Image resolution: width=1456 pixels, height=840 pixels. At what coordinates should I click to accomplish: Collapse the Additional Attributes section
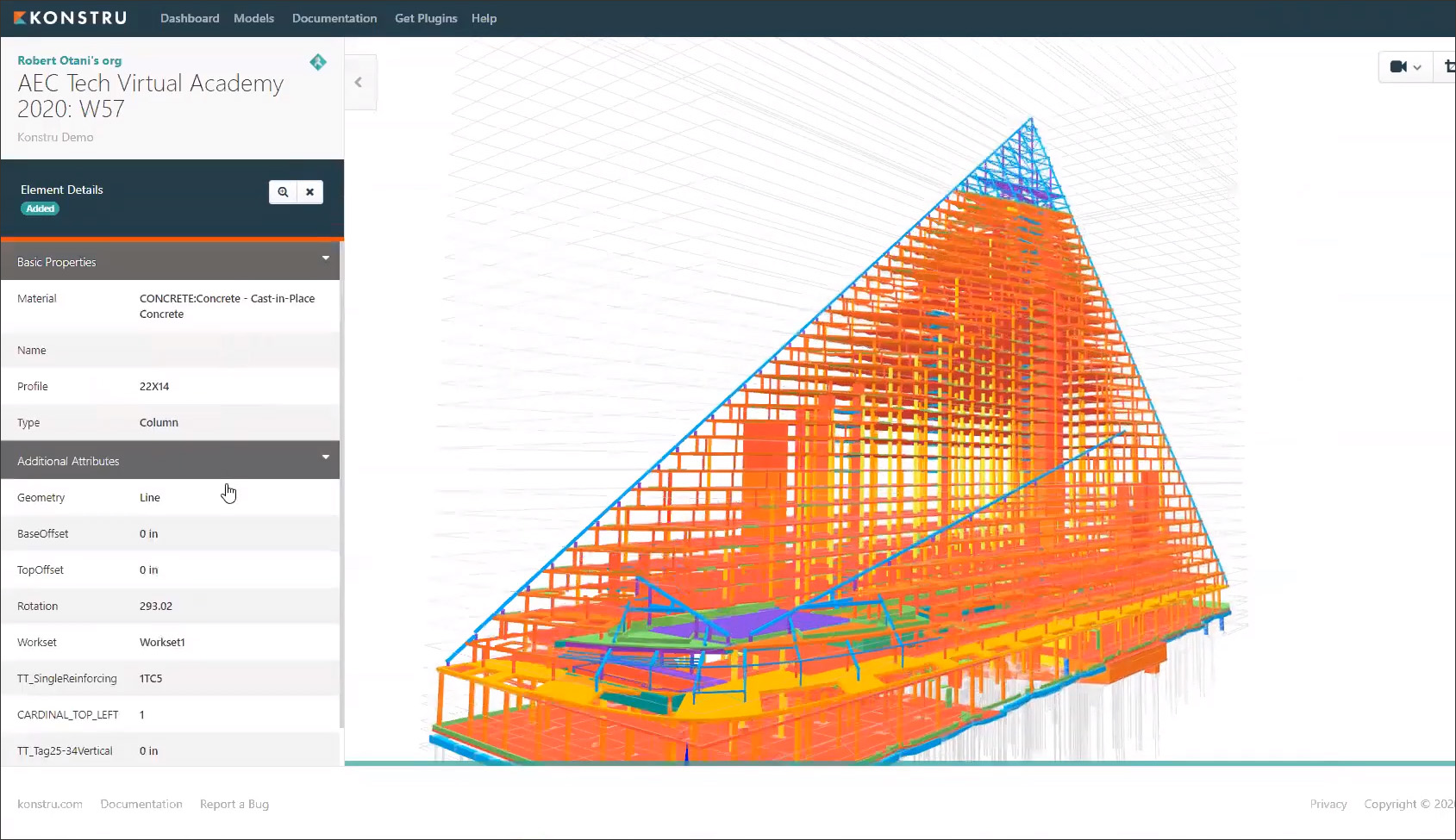pos(170,460)
